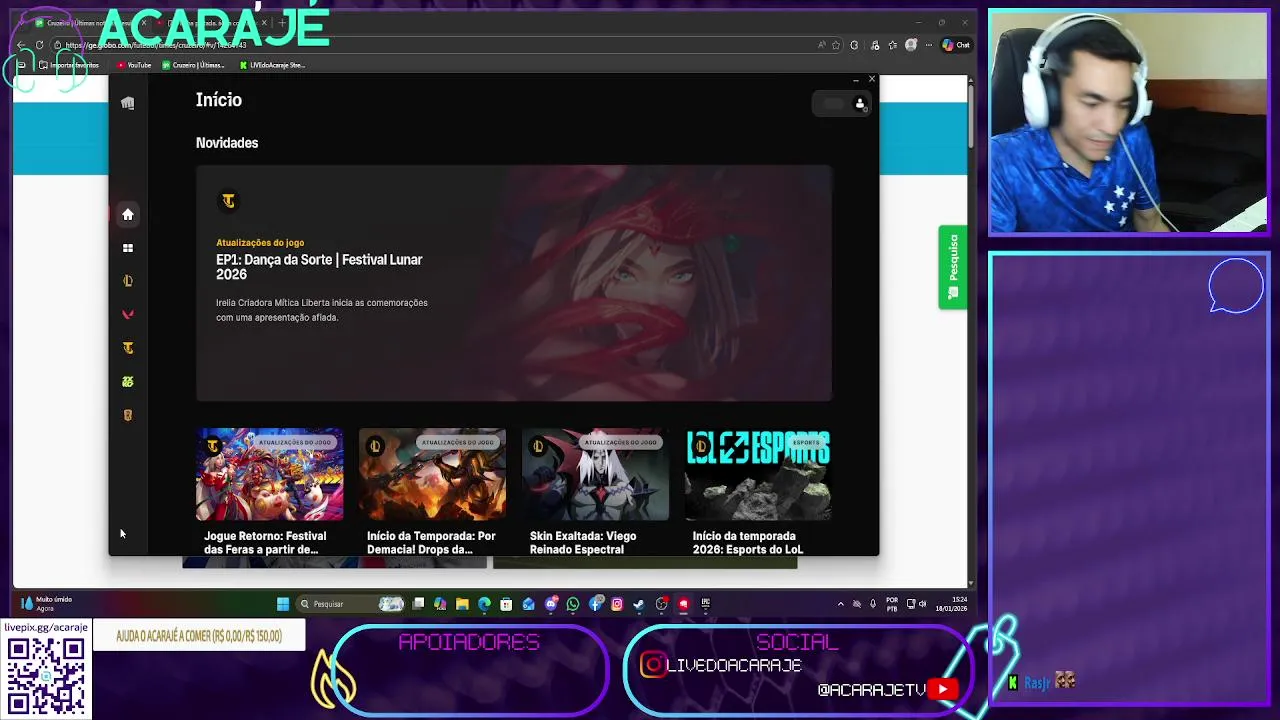This screenshot has width=1280, height=720.
Task: Open the Copilot taskbar icon
Action: pos(439,603)
